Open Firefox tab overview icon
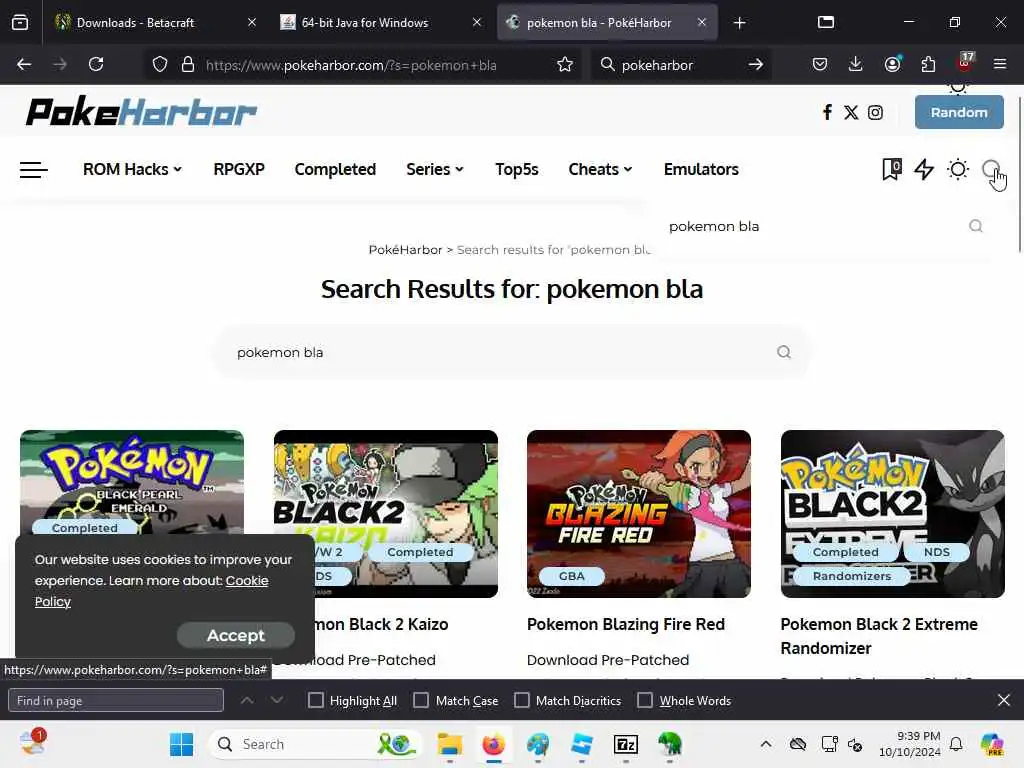Viewport: 1024px width, 768px height. tap(20, 22)
